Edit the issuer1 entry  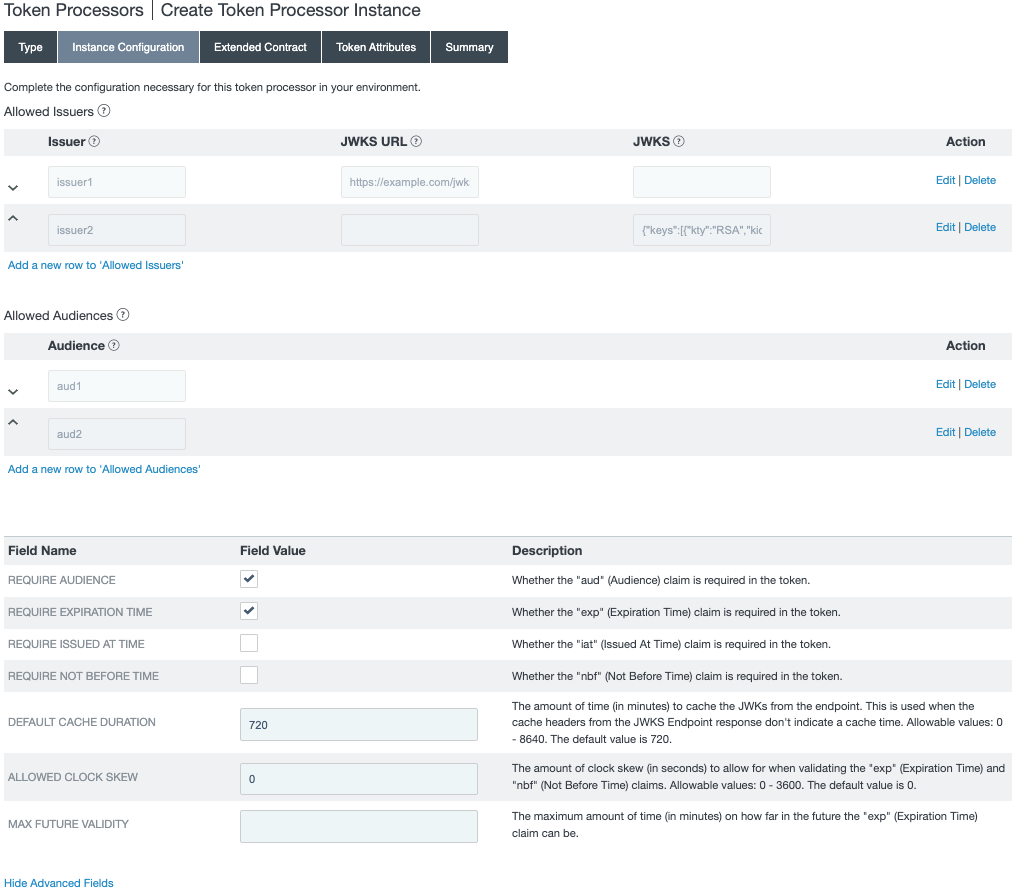click(945, 179)
